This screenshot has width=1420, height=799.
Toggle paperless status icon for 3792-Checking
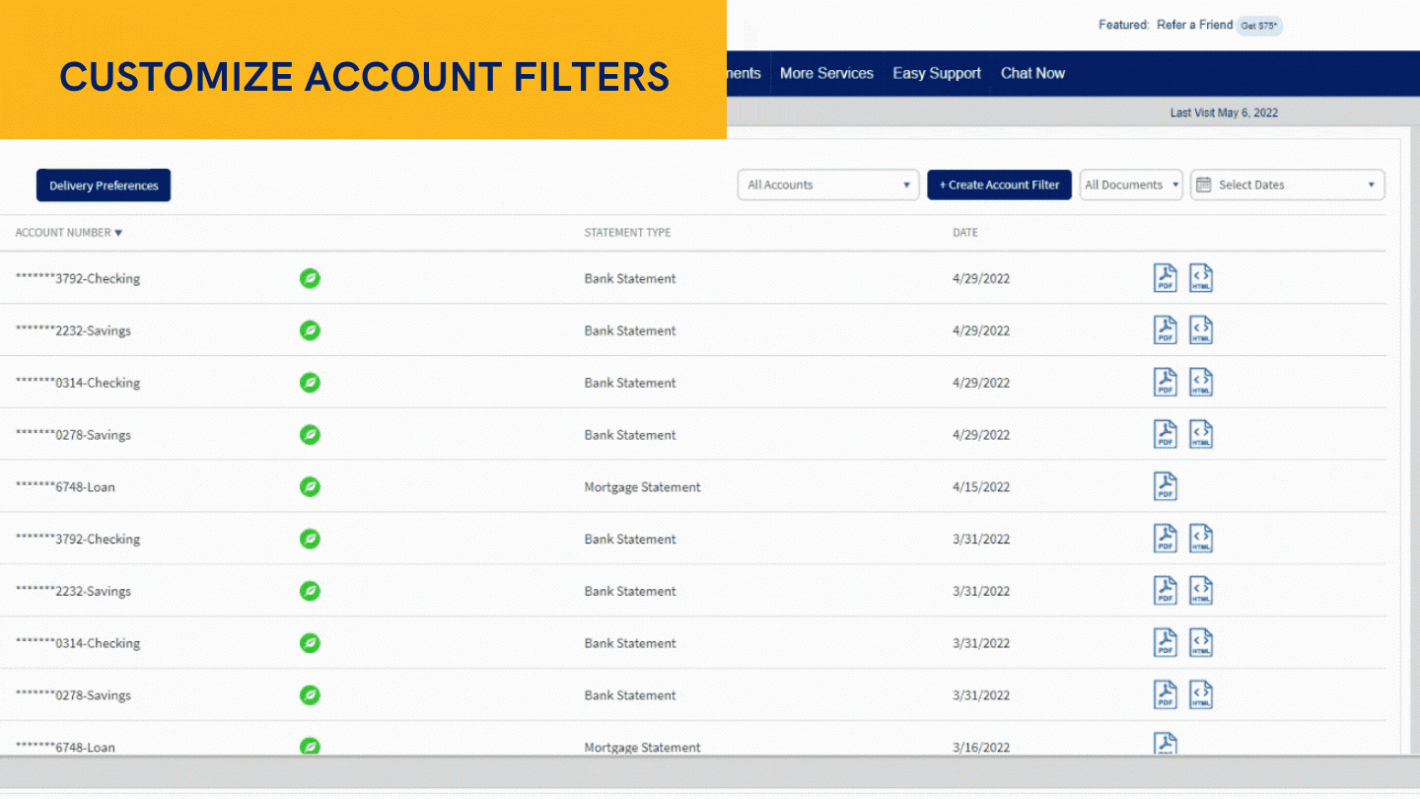310,278
